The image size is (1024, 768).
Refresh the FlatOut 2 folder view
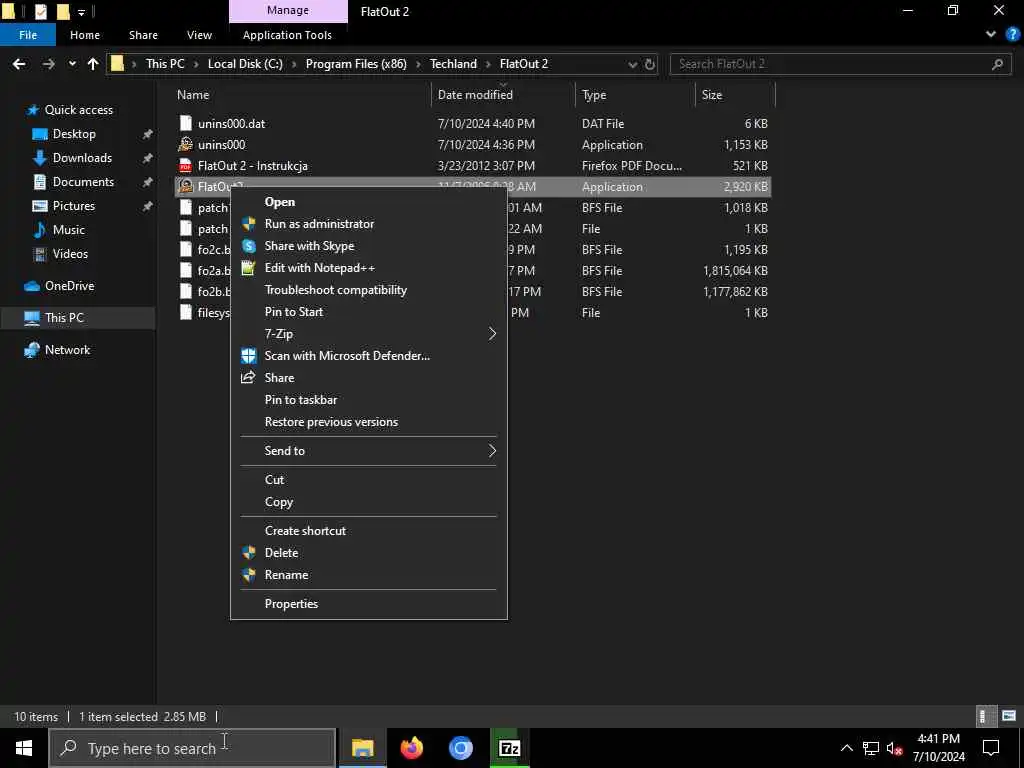650,64
